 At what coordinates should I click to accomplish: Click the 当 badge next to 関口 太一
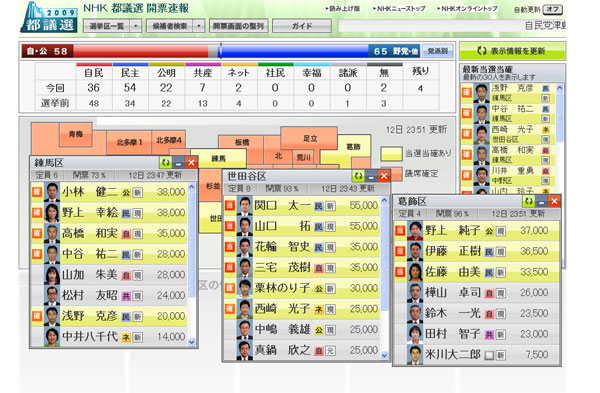(230, 205)
